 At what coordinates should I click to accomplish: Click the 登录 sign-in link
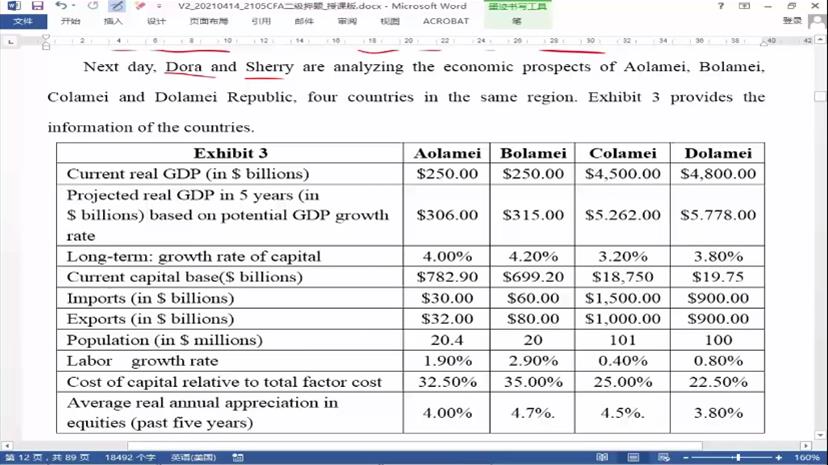click(x=792, y=21)
